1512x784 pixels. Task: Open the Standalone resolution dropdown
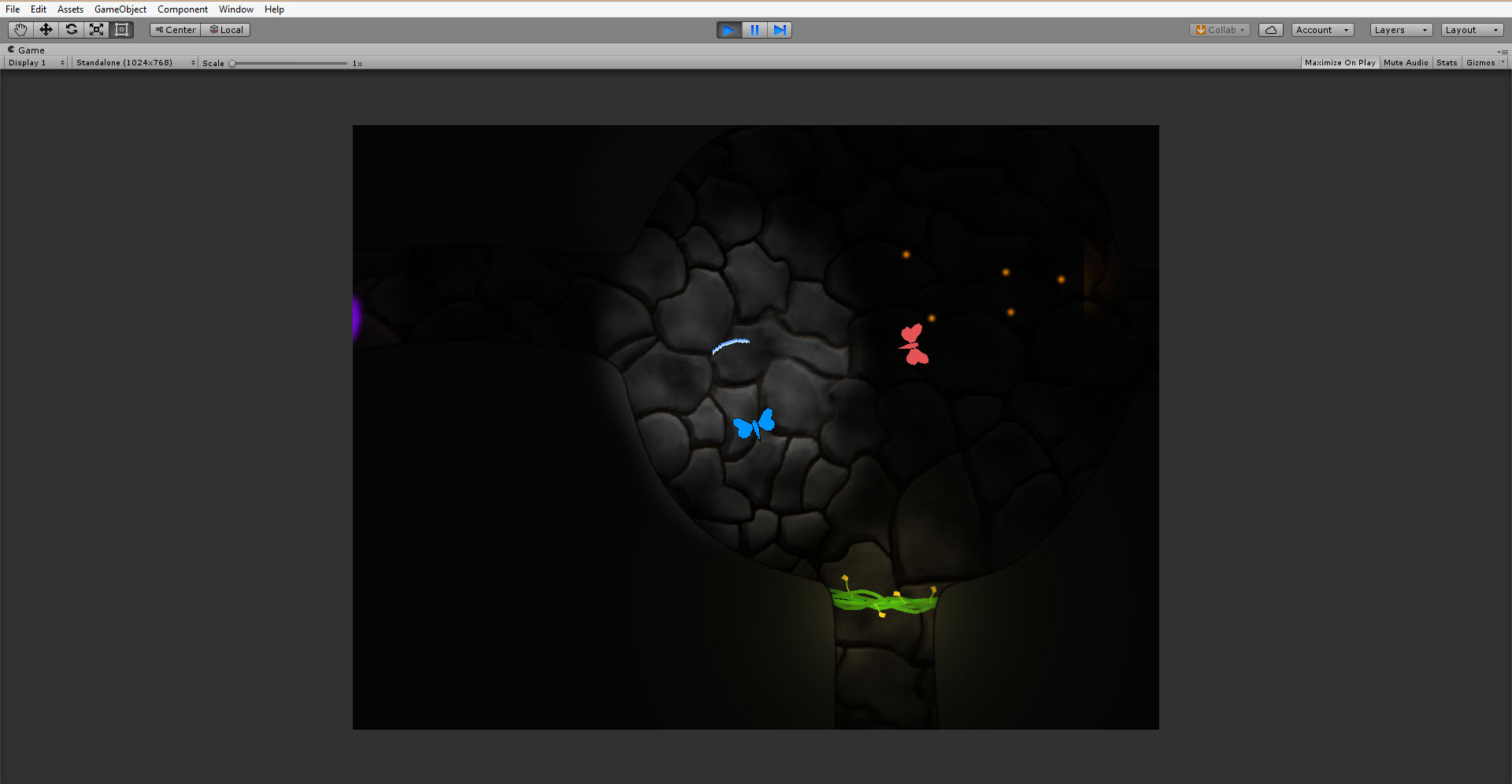coord(135,63)
